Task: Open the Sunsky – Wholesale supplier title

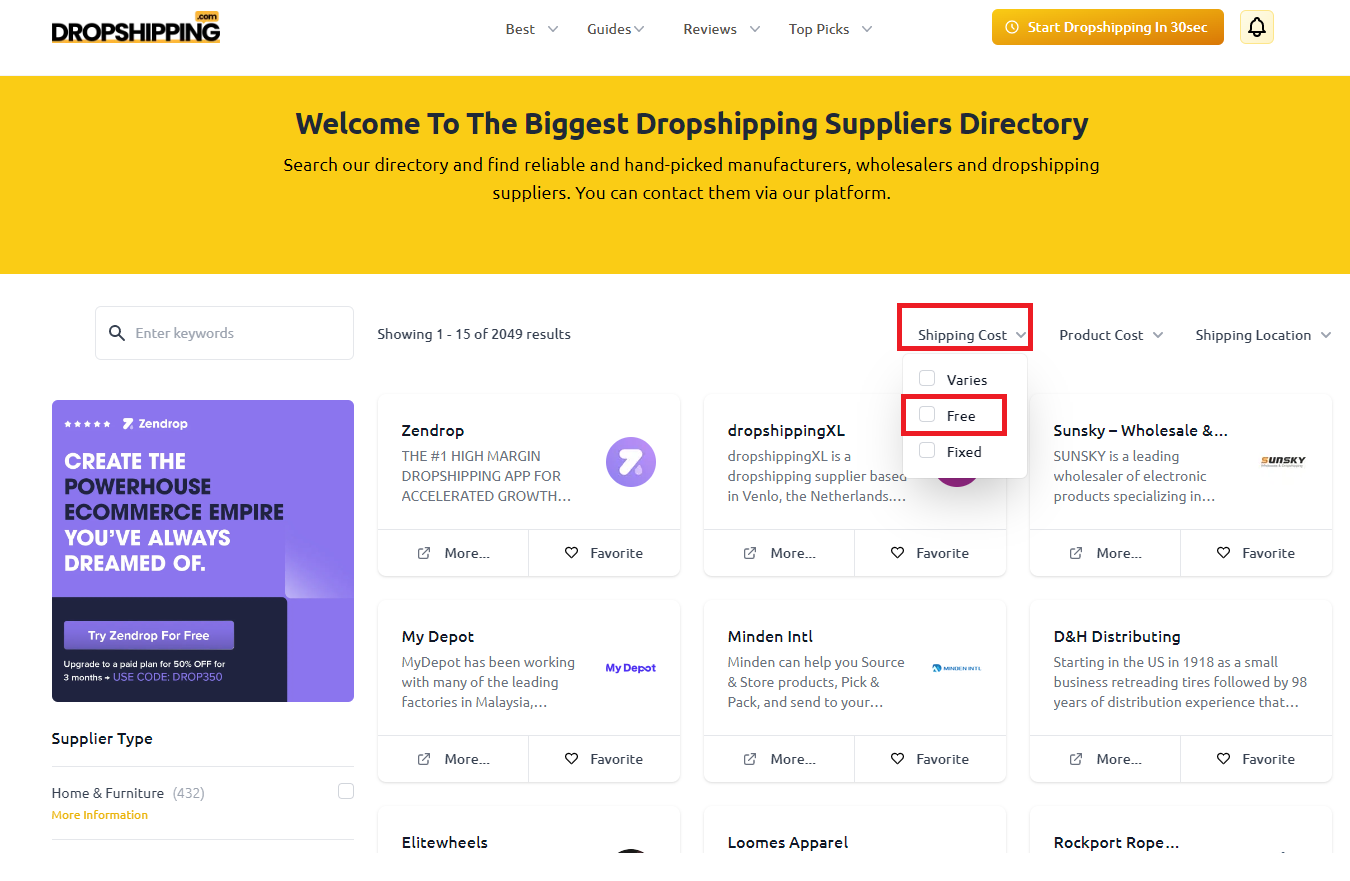Action: 1140,430
